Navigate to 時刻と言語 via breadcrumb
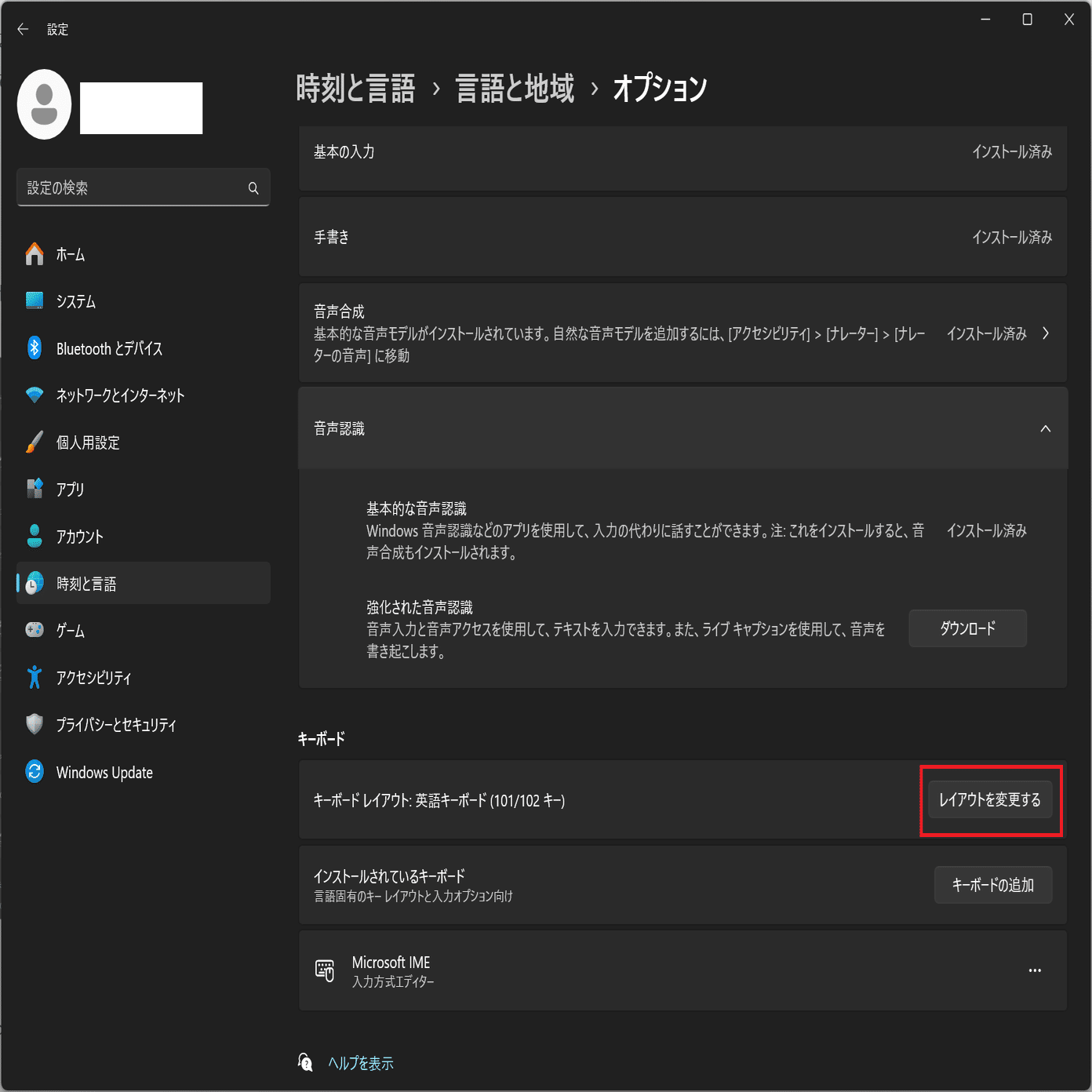Image resolution: width=1092 pixels, height=1092 pixels. [x=355, y=89]
